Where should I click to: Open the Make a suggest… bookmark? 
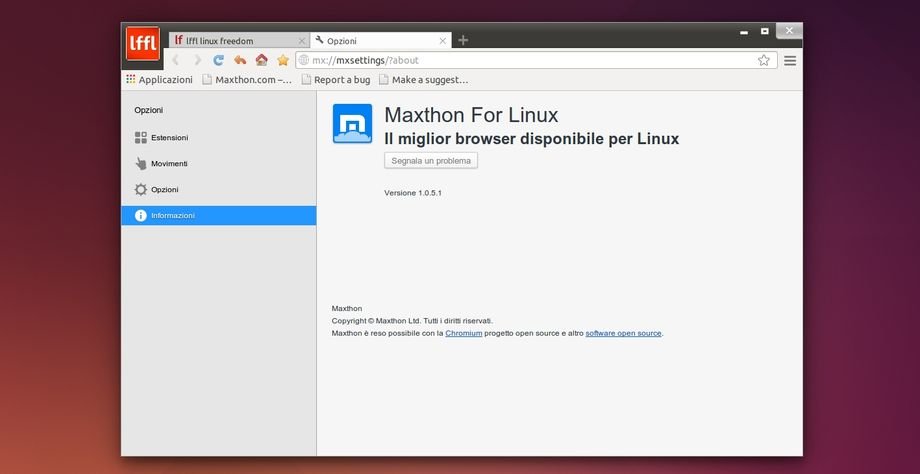pos(424,79)
